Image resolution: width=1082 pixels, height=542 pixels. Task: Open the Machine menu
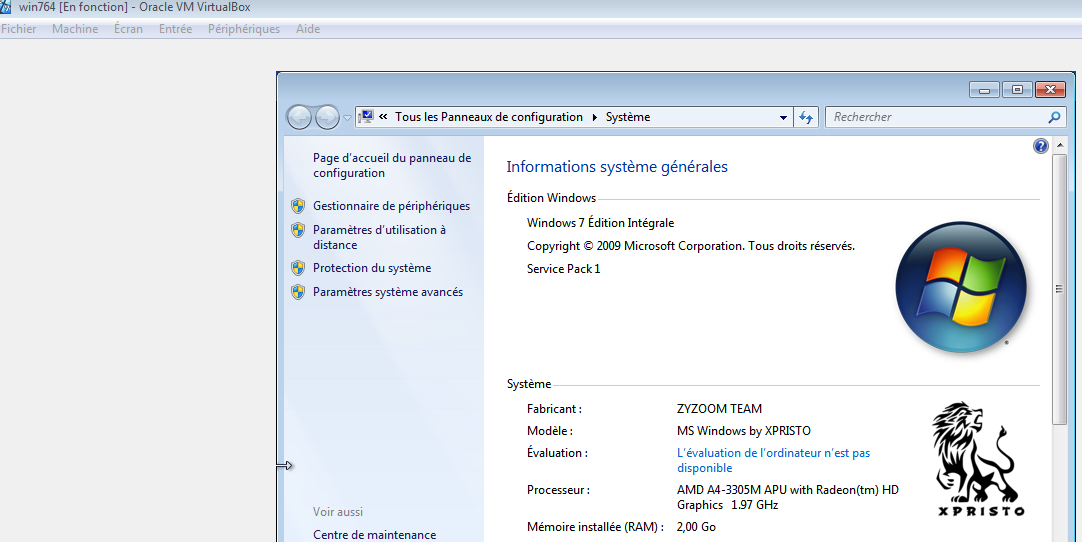(x=75, y=29)
